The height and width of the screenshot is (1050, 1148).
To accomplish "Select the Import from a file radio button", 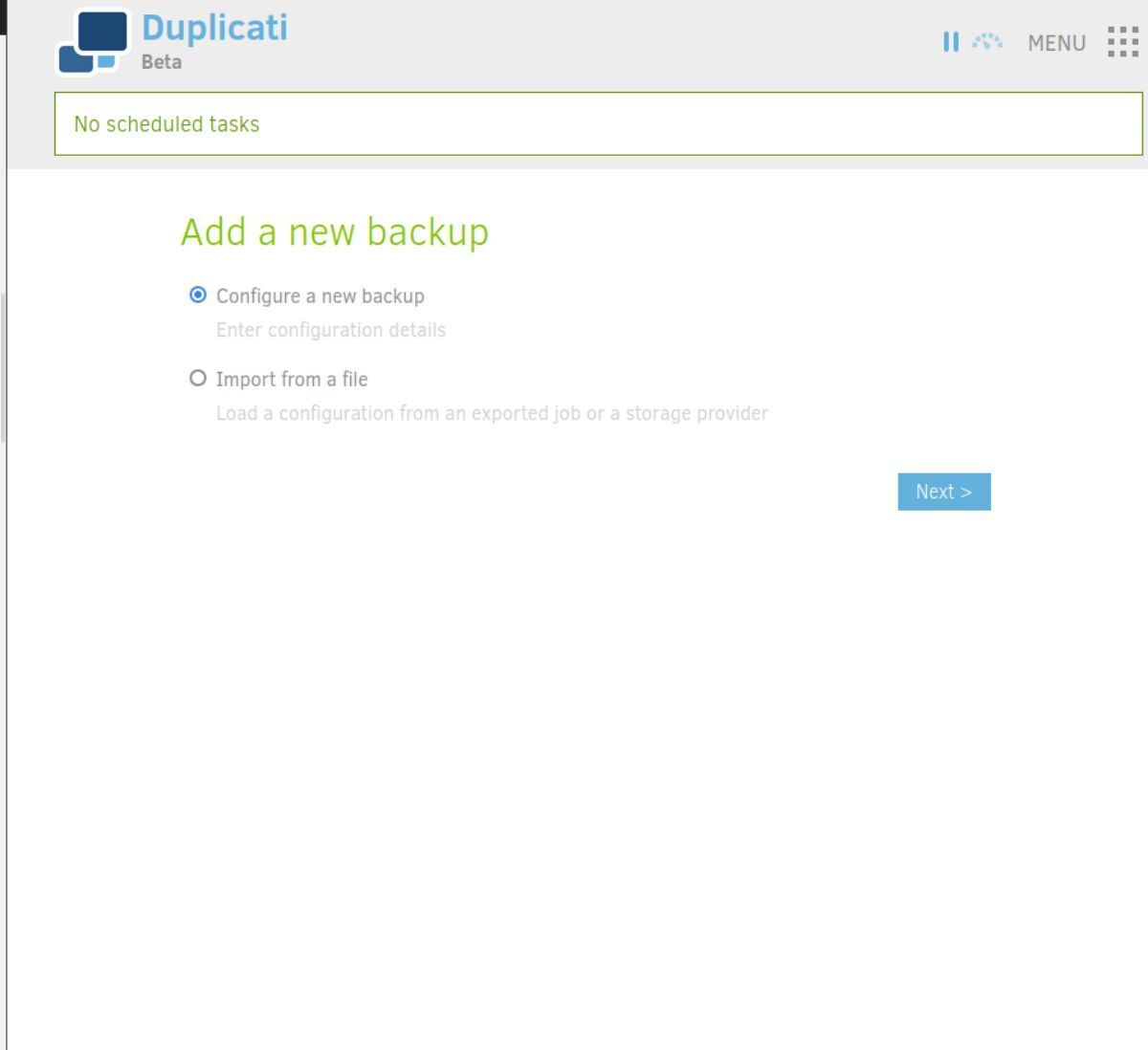I will (198, 378).
